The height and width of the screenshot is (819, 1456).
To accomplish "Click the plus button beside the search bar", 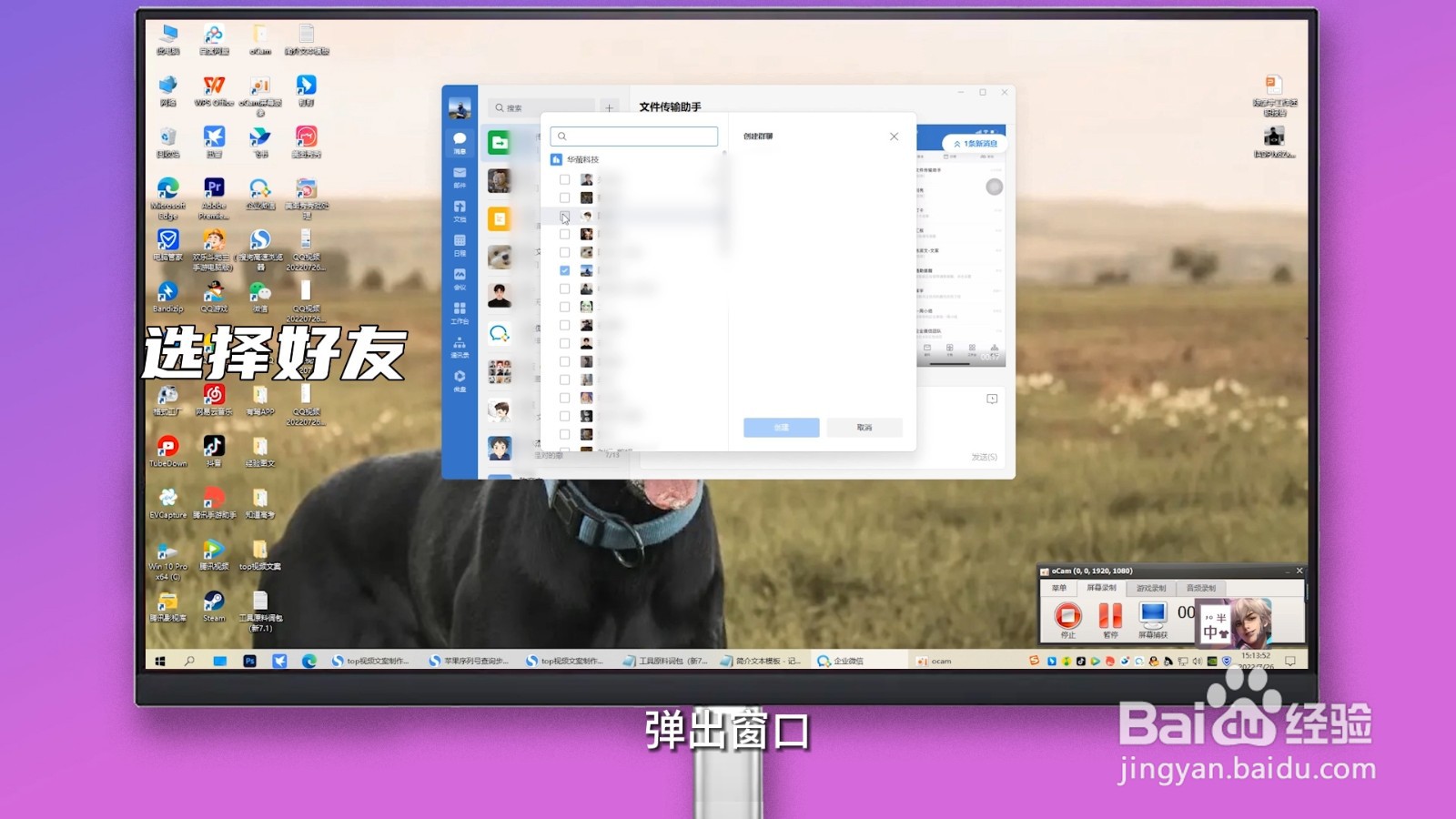I will 609,107.
